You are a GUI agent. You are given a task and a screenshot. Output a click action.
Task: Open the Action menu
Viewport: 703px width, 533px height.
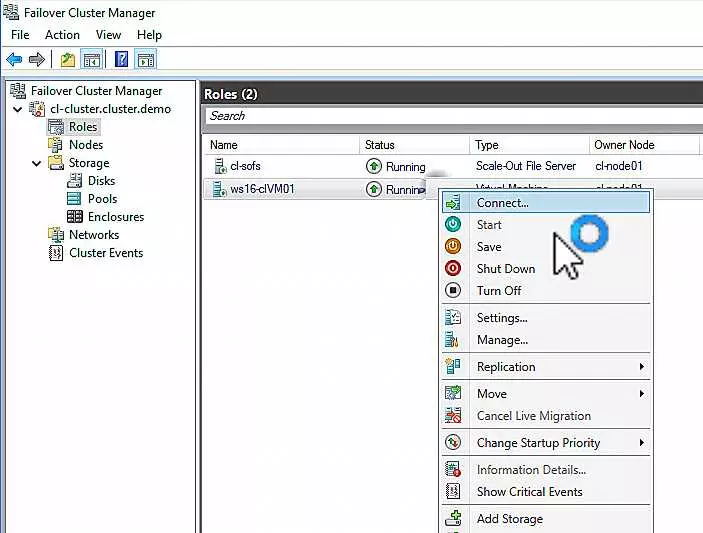(62, 35)
